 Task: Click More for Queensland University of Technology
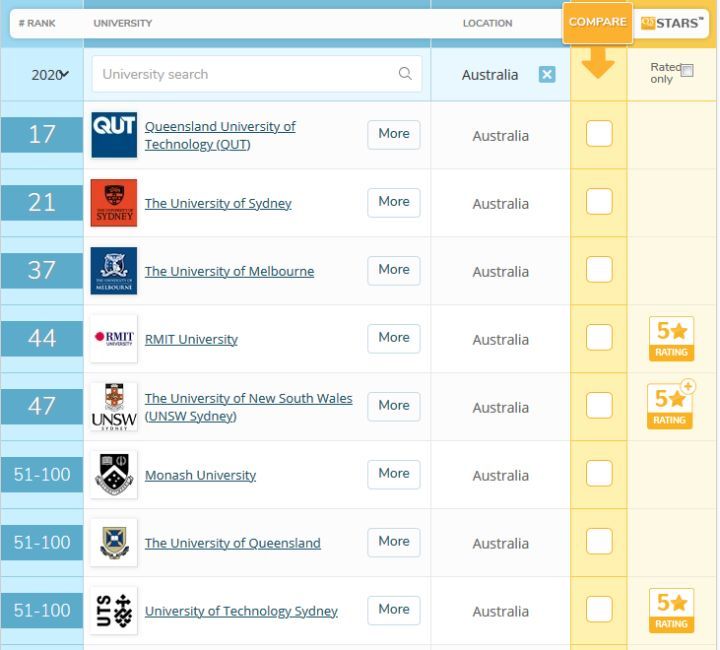tap(394, 134)
